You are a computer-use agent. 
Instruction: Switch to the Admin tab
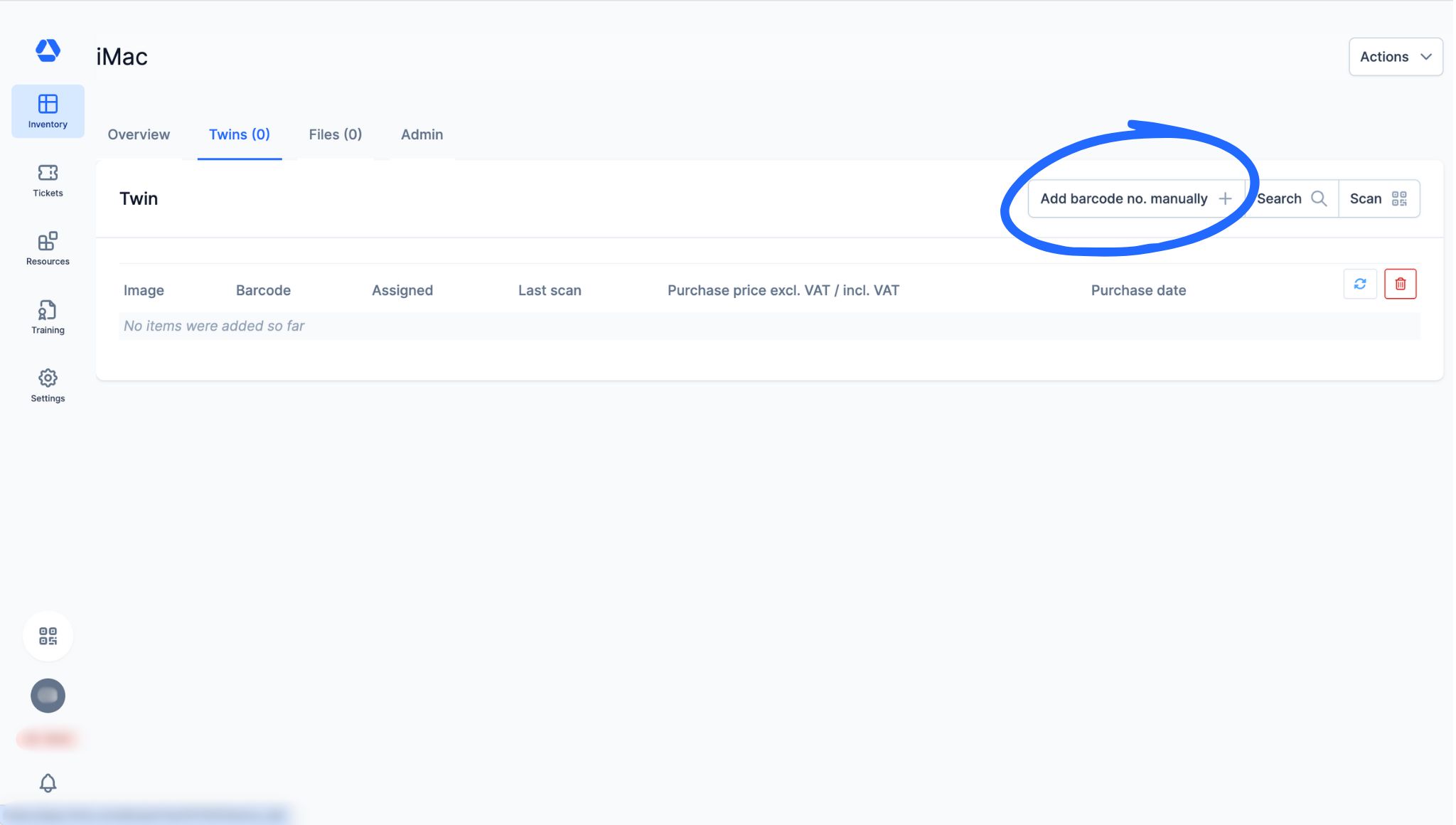tap(422, 134)
